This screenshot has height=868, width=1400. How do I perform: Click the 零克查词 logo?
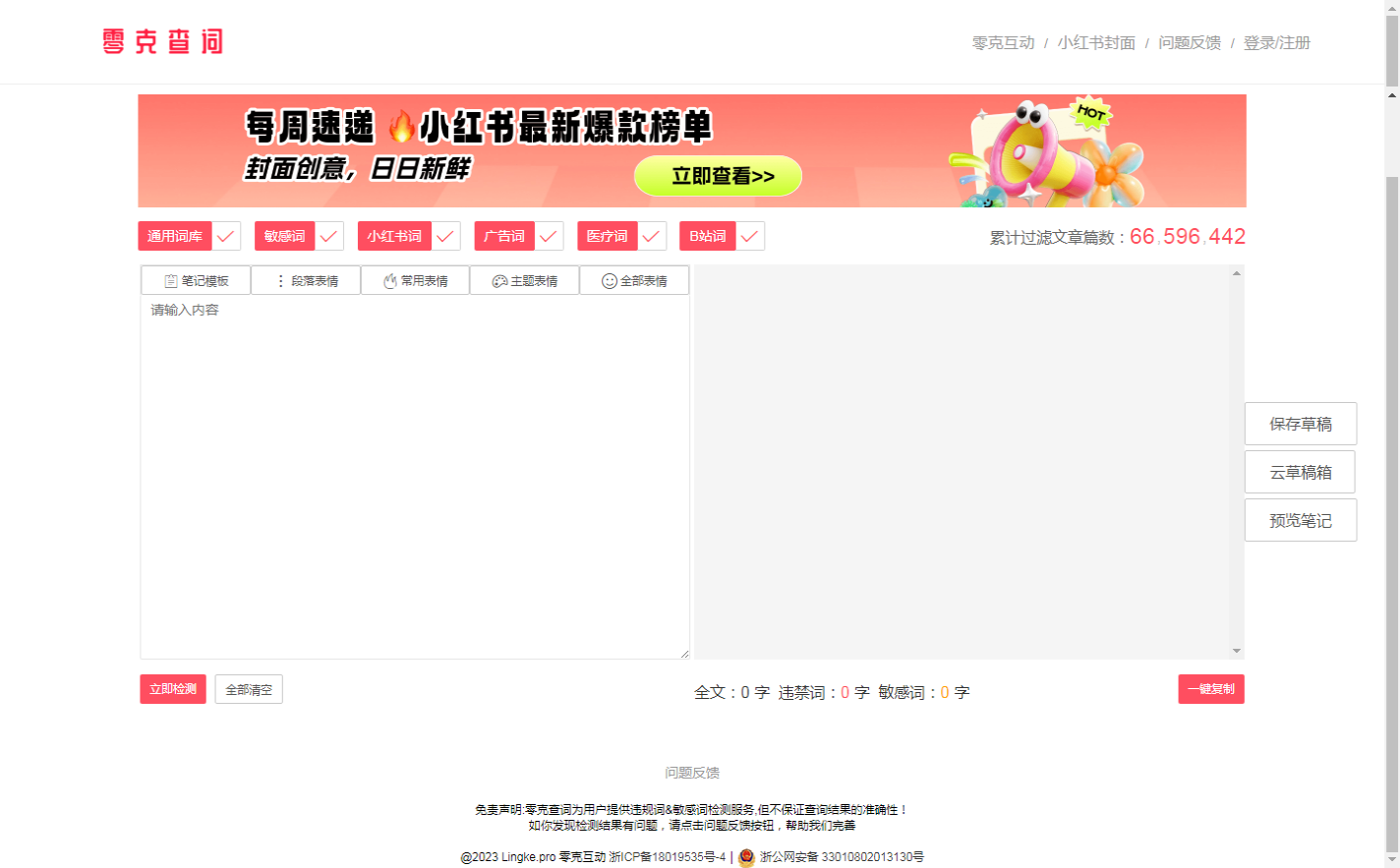160,41
